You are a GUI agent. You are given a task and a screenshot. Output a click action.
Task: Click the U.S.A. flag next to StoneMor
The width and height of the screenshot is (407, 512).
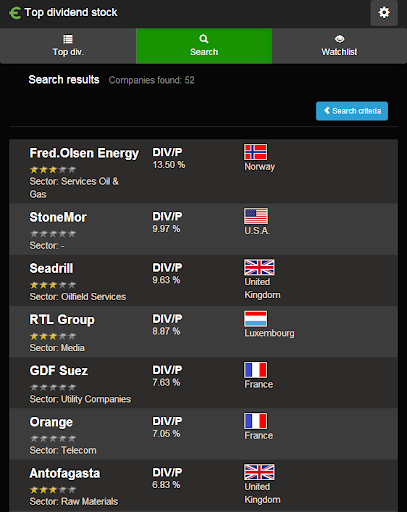click(255, 216)
